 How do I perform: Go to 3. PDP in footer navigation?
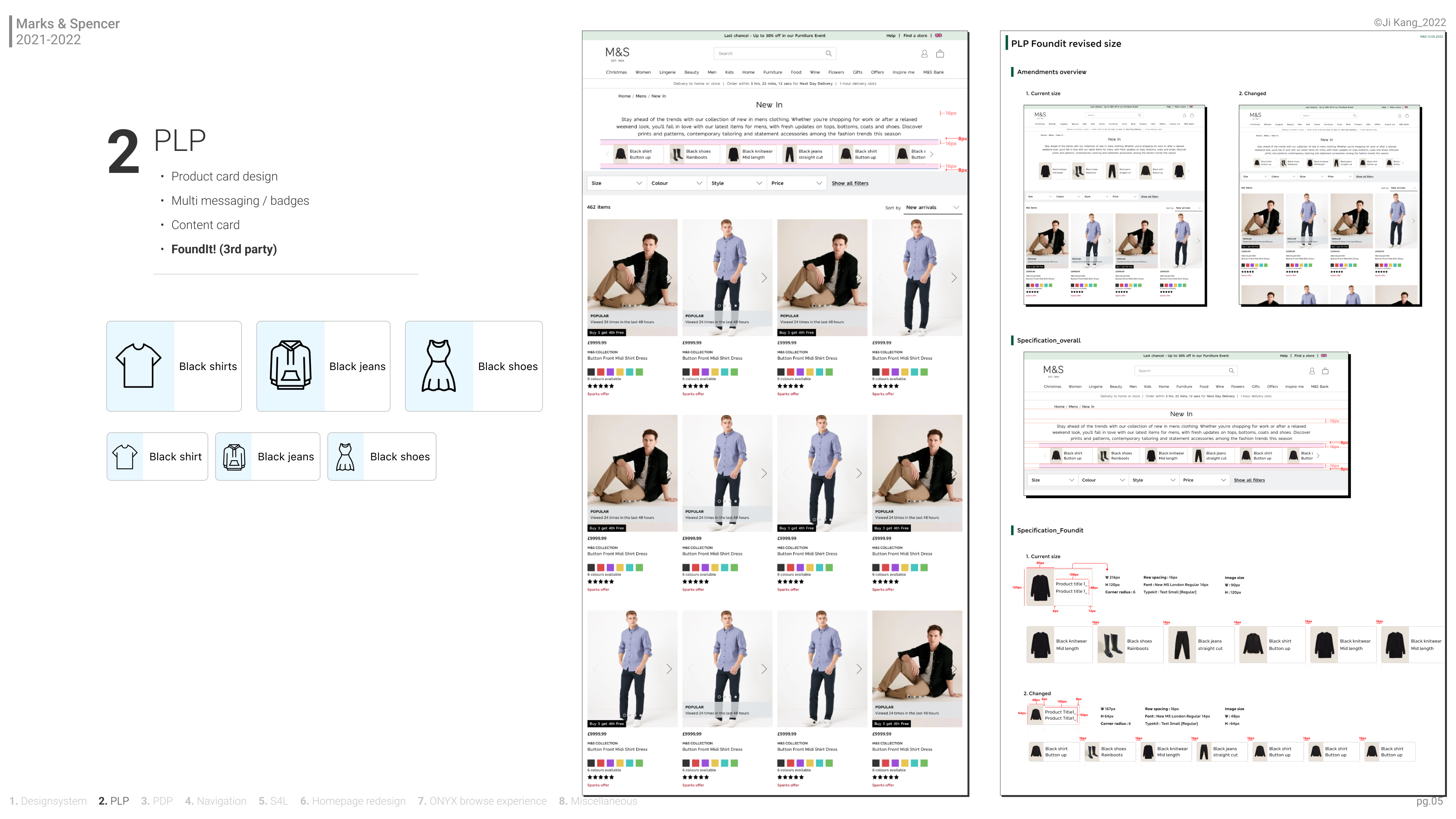[x=157, y=801]
